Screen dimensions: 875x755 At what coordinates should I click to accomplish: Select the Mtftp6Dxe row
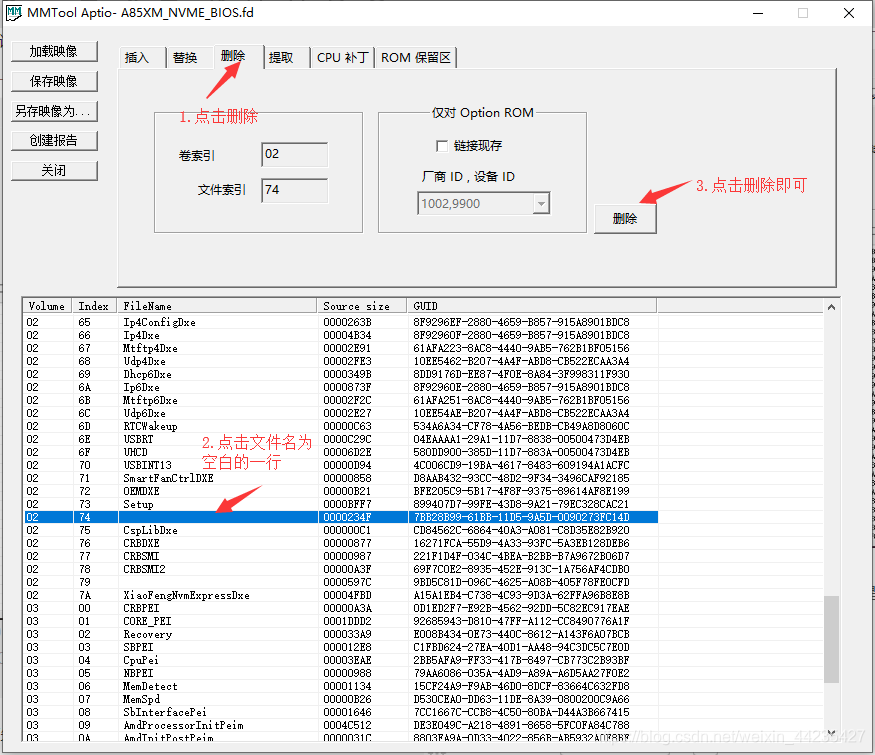pos(341,401)
